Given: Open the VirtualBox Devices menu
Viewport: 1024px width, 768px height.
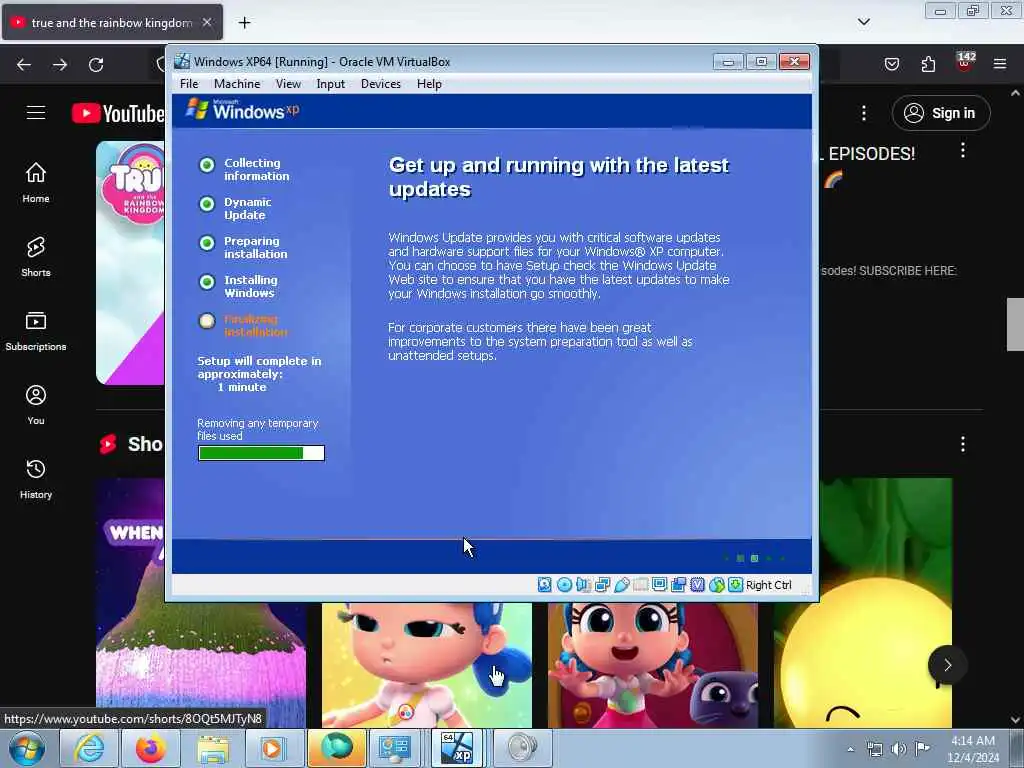Looking at the screenshot, I should pyautogui.click(x=381, y=84).
